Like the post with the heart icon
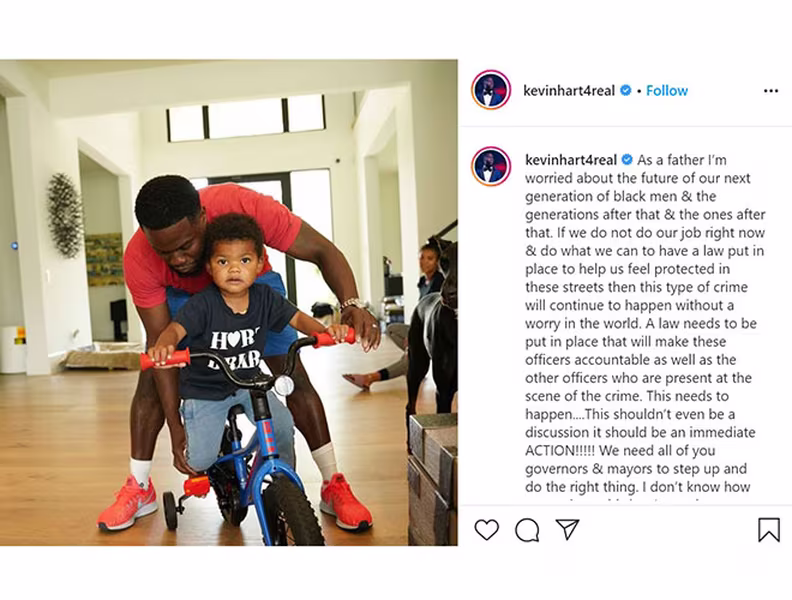Viewport: 792px width, 600px height. click(x=486, y=530)
